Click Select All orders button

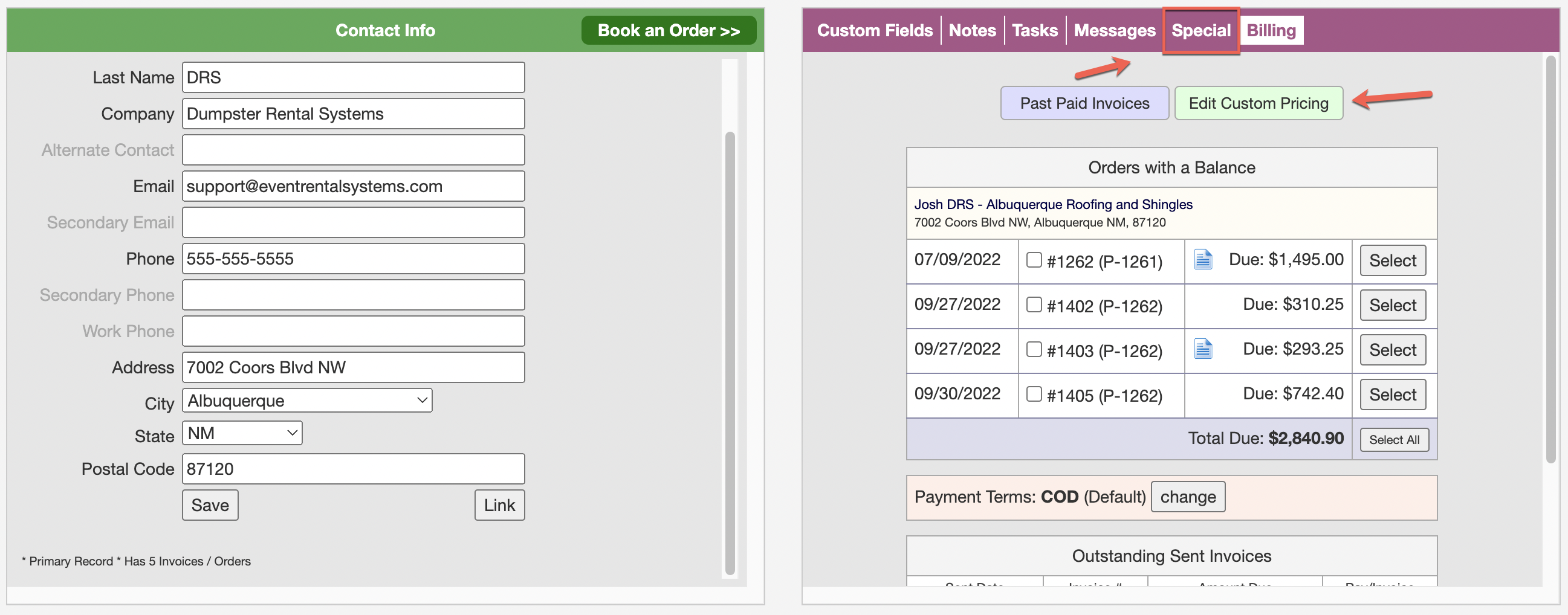pos(1393,440)
